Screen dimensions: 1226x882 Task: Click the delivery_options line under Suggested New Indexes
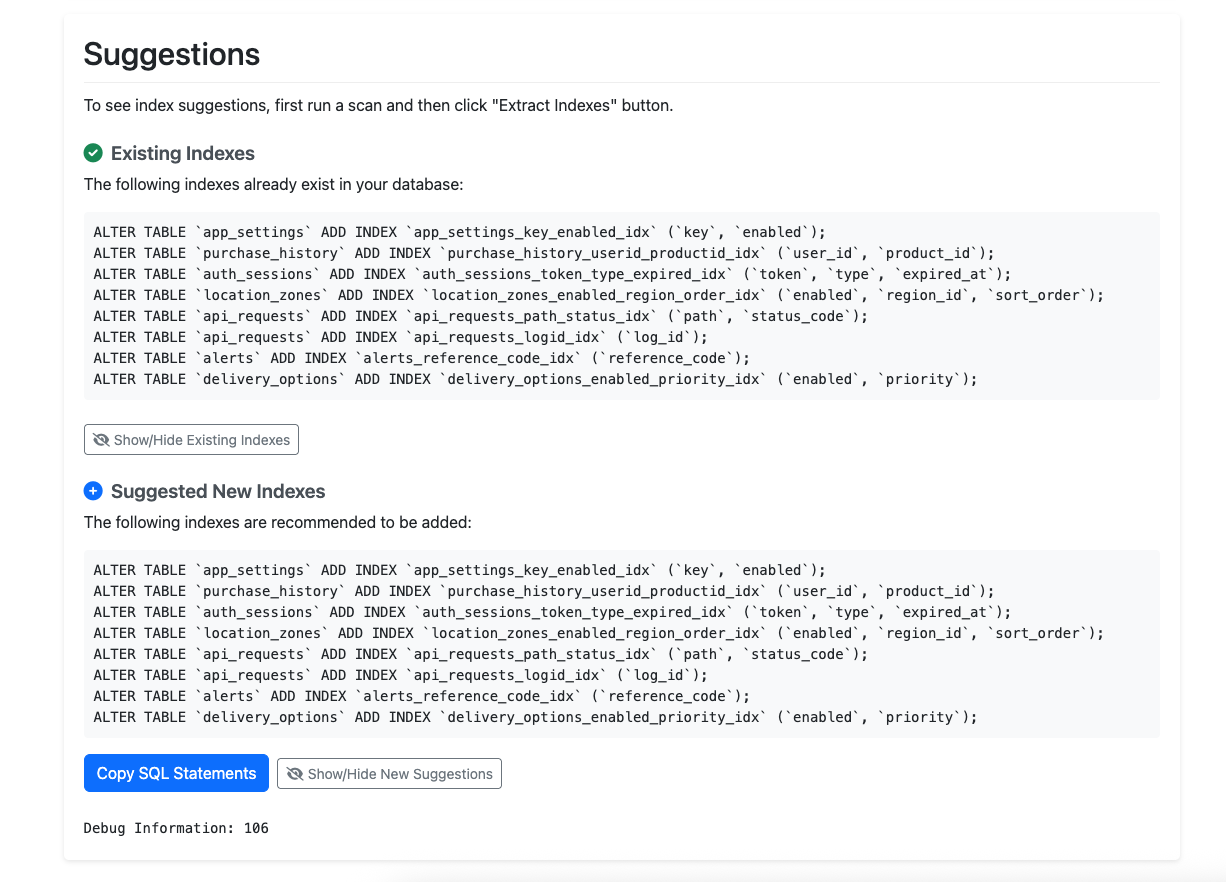(535, 717)
